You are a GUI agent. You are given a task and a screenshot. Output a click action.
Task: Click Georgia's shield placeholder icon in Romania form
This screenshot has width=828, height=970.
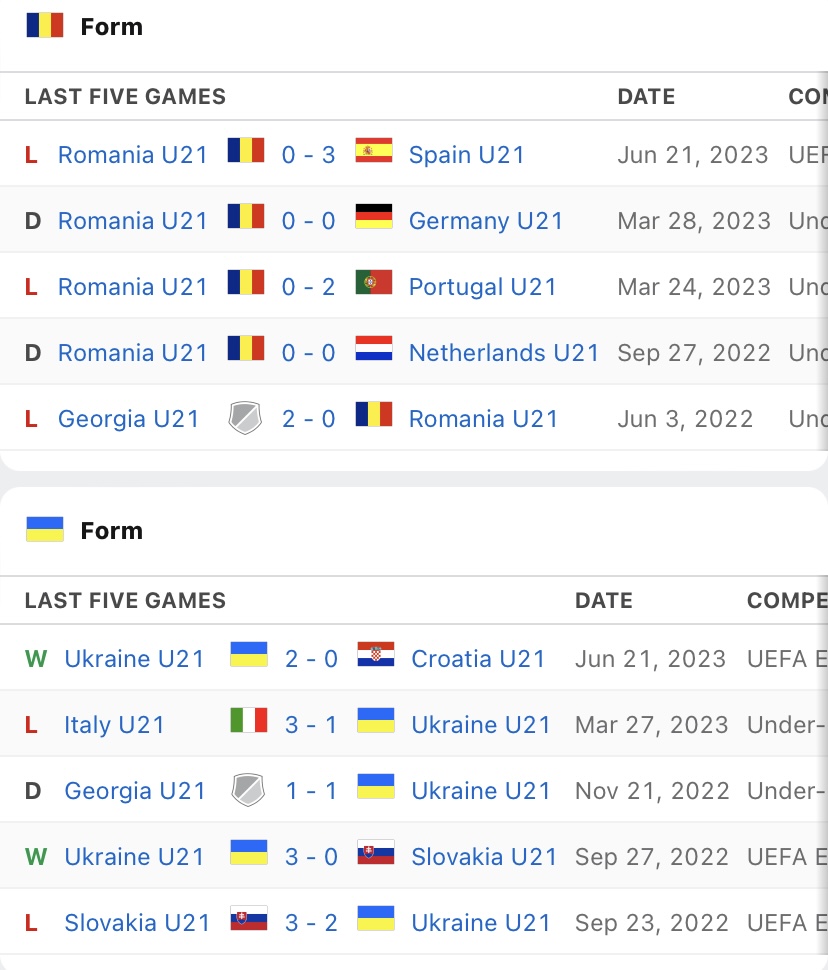click(x=246, y=418)
